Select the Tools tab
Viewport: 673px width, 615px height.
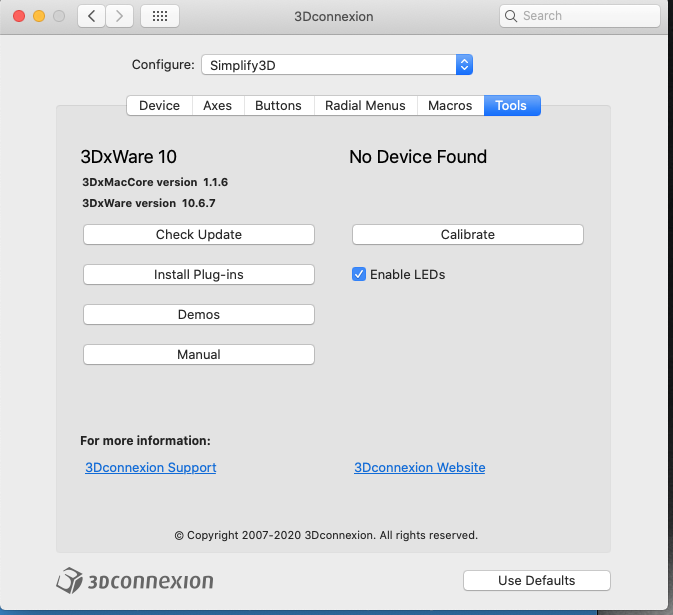pyautogui.click(x=511, y=106)
